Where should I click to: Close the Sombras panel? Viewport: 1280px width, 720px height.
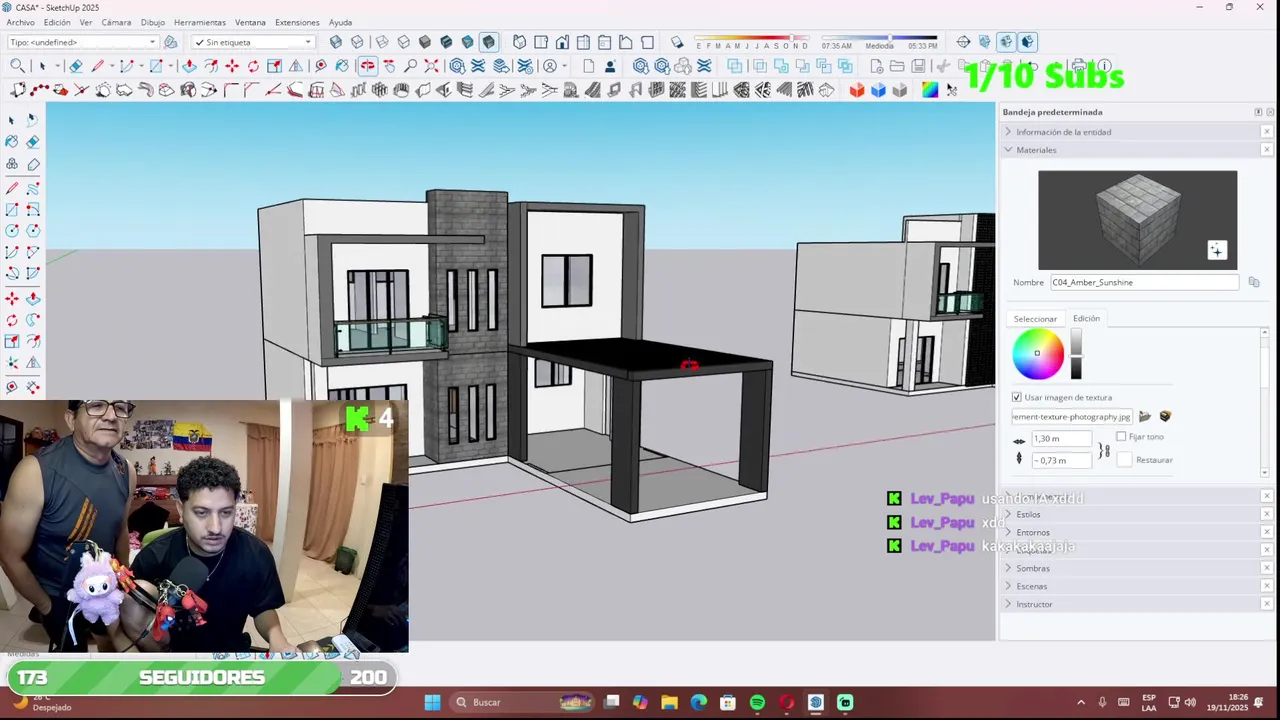1267,568
